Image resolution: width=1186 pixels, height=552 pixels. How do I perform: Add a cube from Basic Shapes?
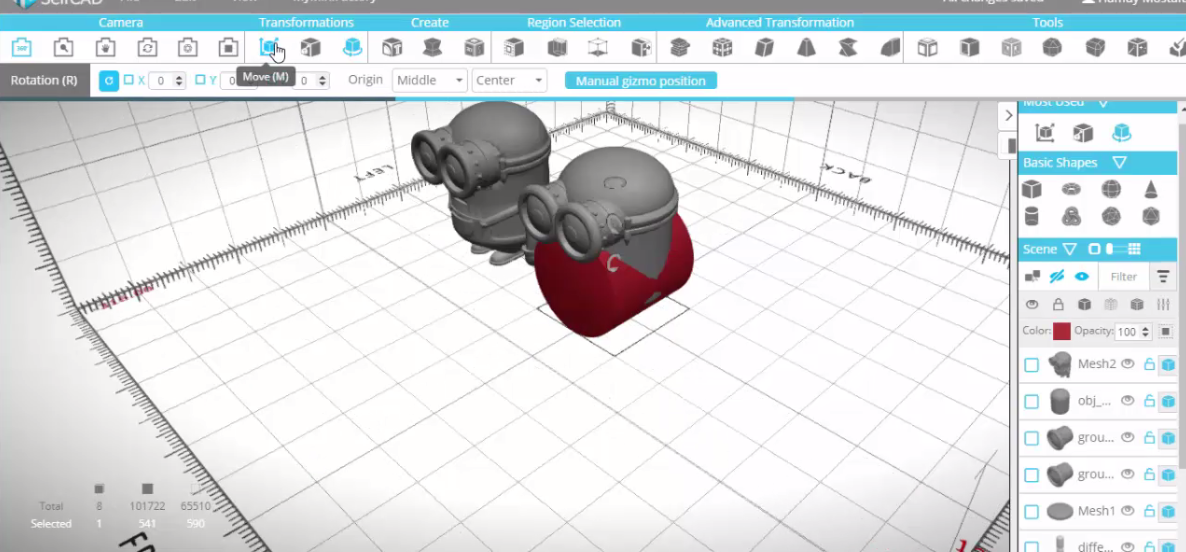(1030, 189)
